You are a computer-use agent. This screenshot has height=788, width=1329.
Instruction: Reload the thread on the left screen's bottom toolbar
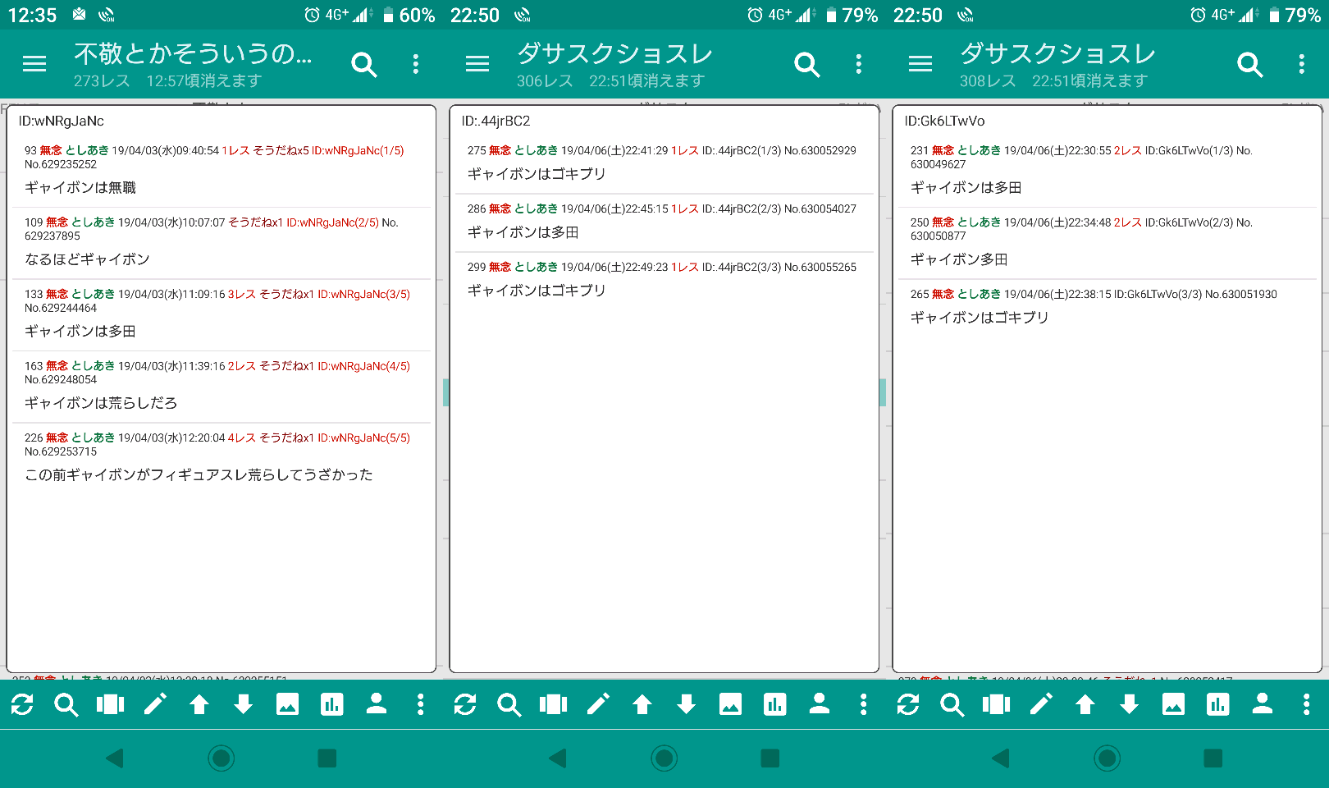tap(22, 705)
